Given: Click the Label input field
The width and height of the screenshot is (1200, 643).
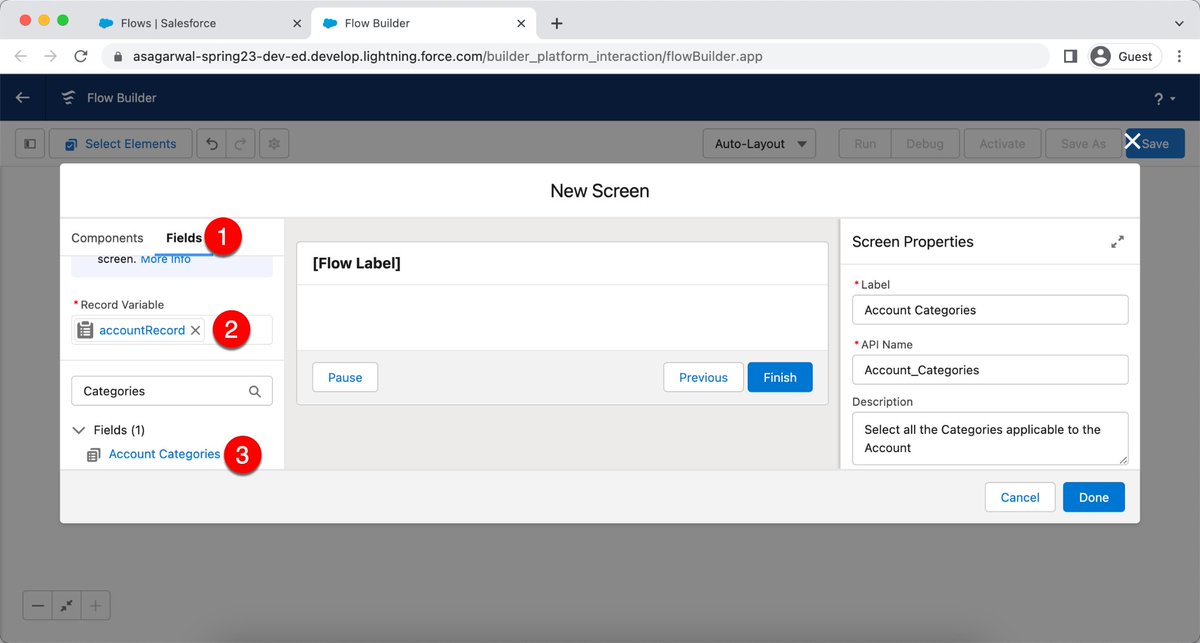Looking at the screenshot, I should pyautogui.click(x=990, y=310).
